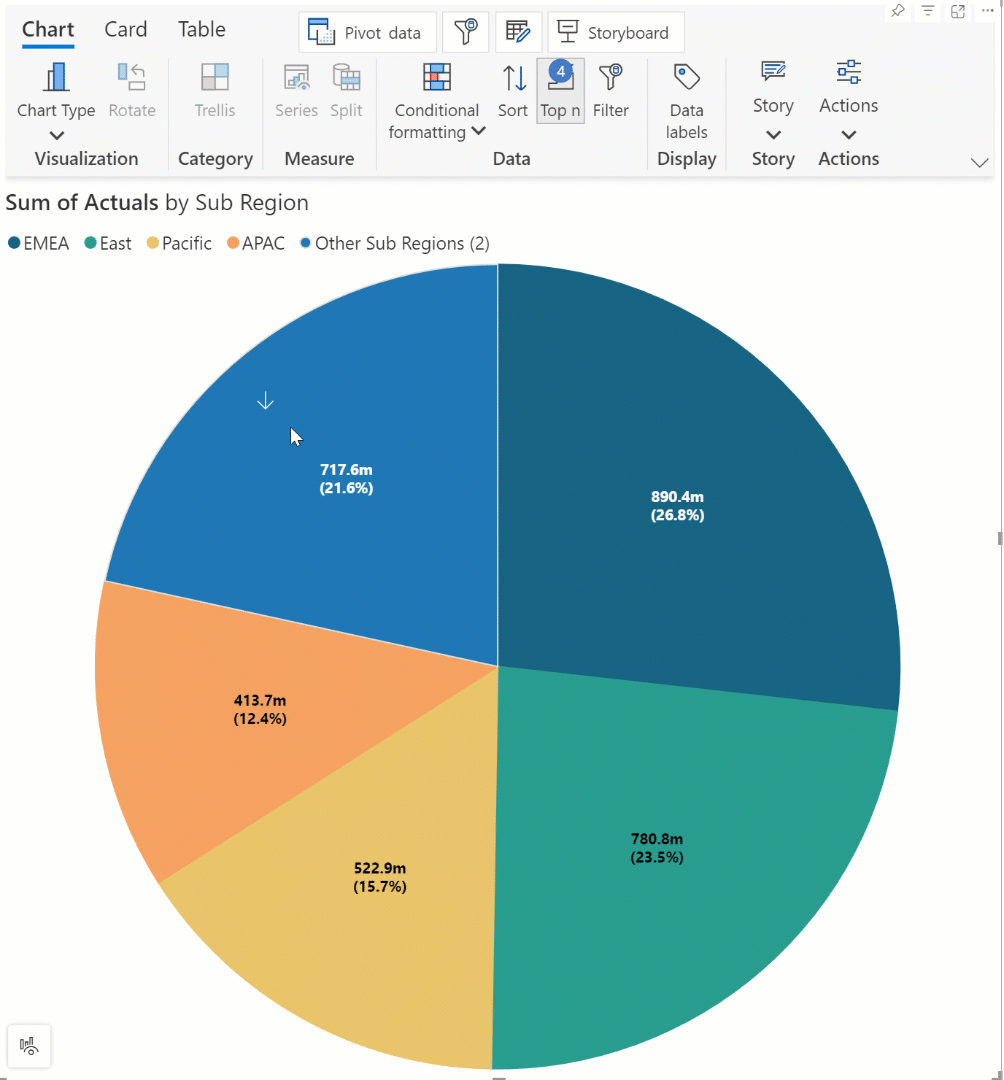Click the chart view icon at bottom left

point(29,1046)
